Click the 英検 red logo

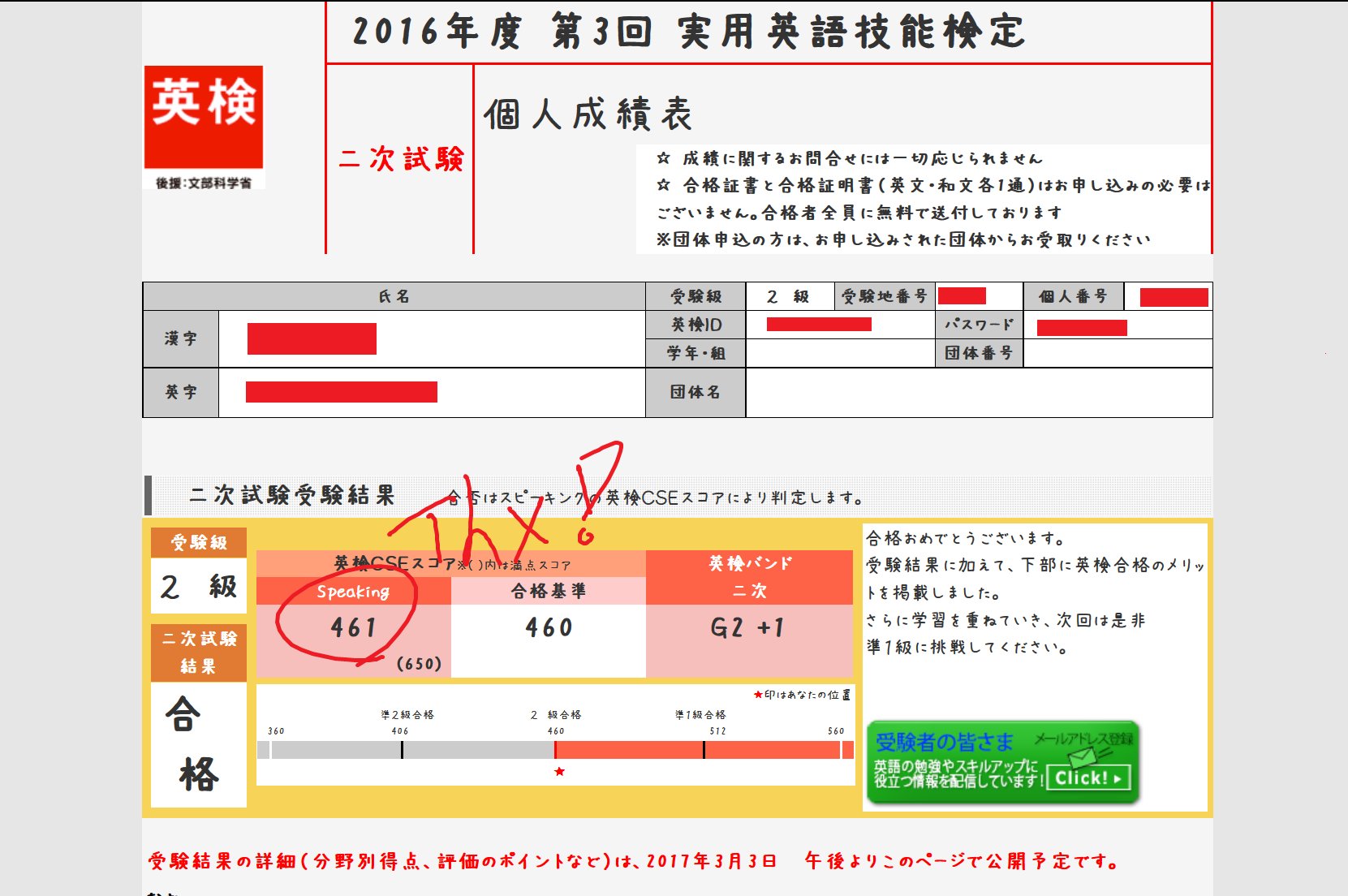click(204, 117)
